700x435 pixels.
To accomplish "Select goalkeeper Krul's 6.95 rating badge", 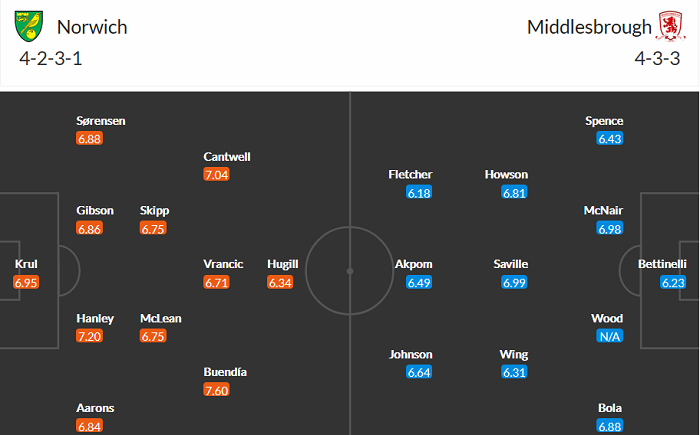I will coord(27,283).
